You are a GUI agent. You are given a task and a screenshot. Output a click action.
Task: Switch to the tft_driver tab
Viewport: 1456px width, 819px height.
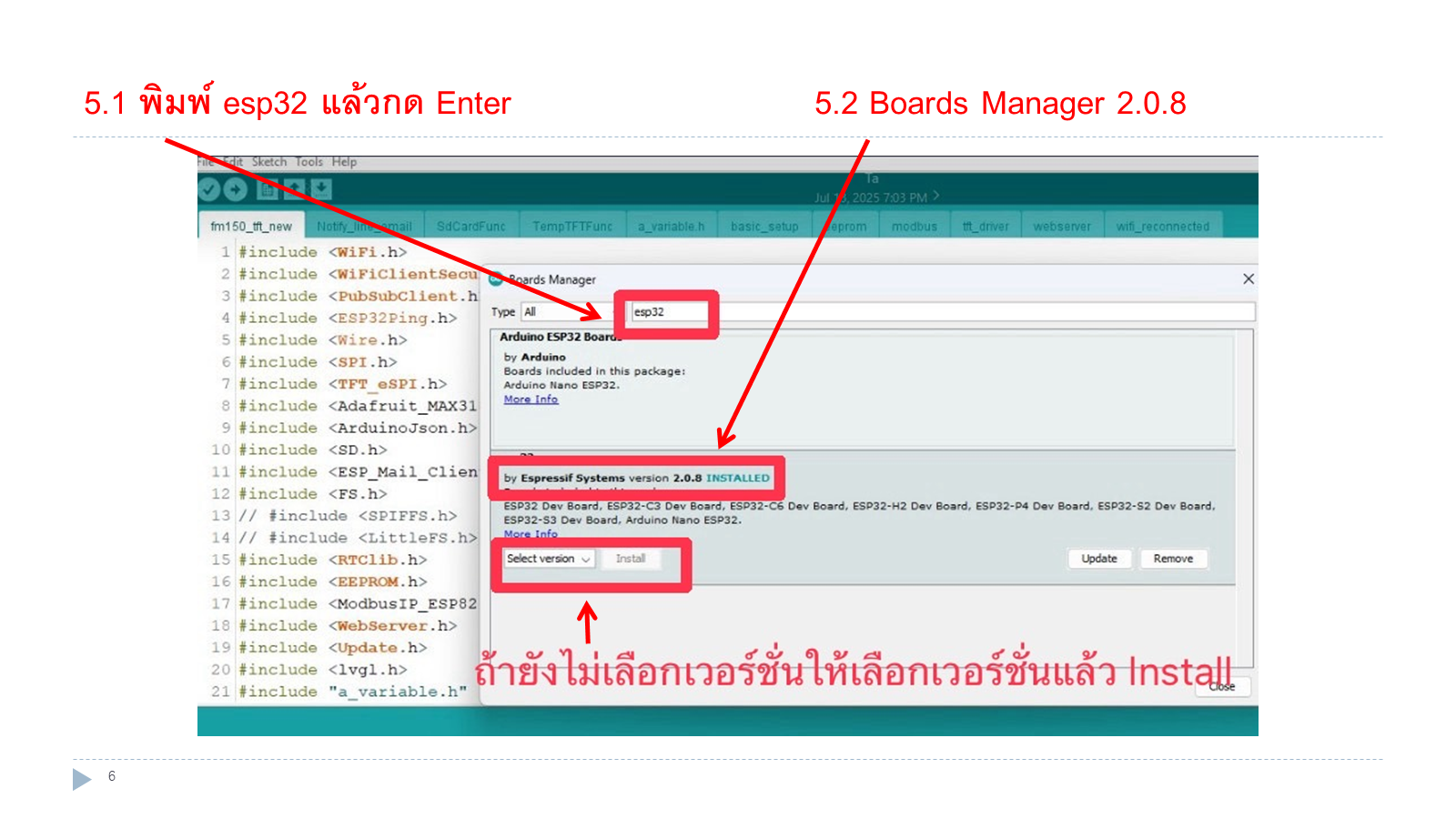(x=986, y=226)
